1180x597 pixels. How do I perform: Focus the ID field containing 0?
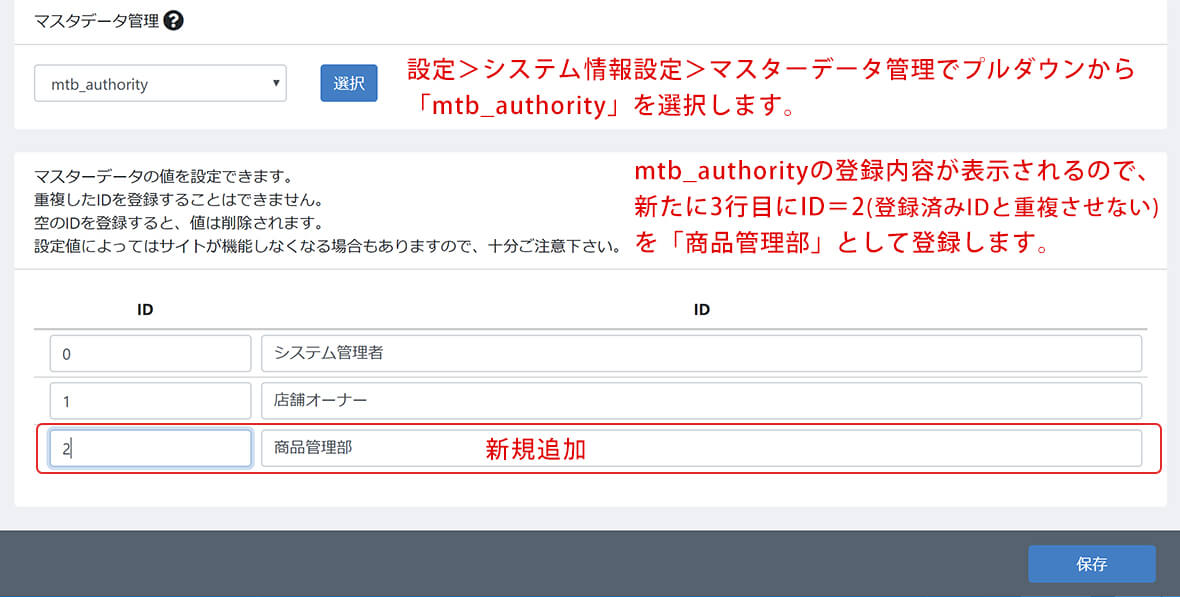pyautogui.click(x=151, y=354)
